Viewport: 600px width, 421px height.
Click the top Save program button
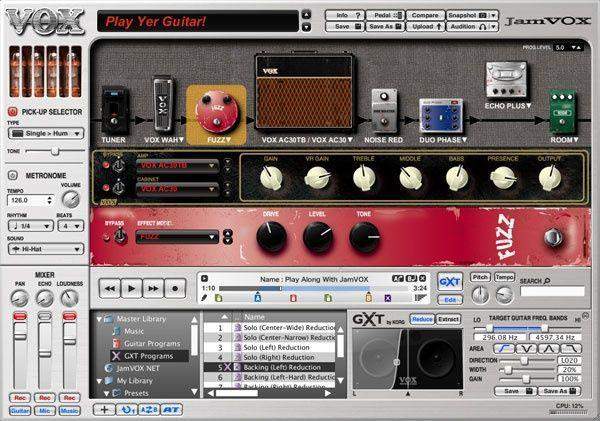pos(344,26)
